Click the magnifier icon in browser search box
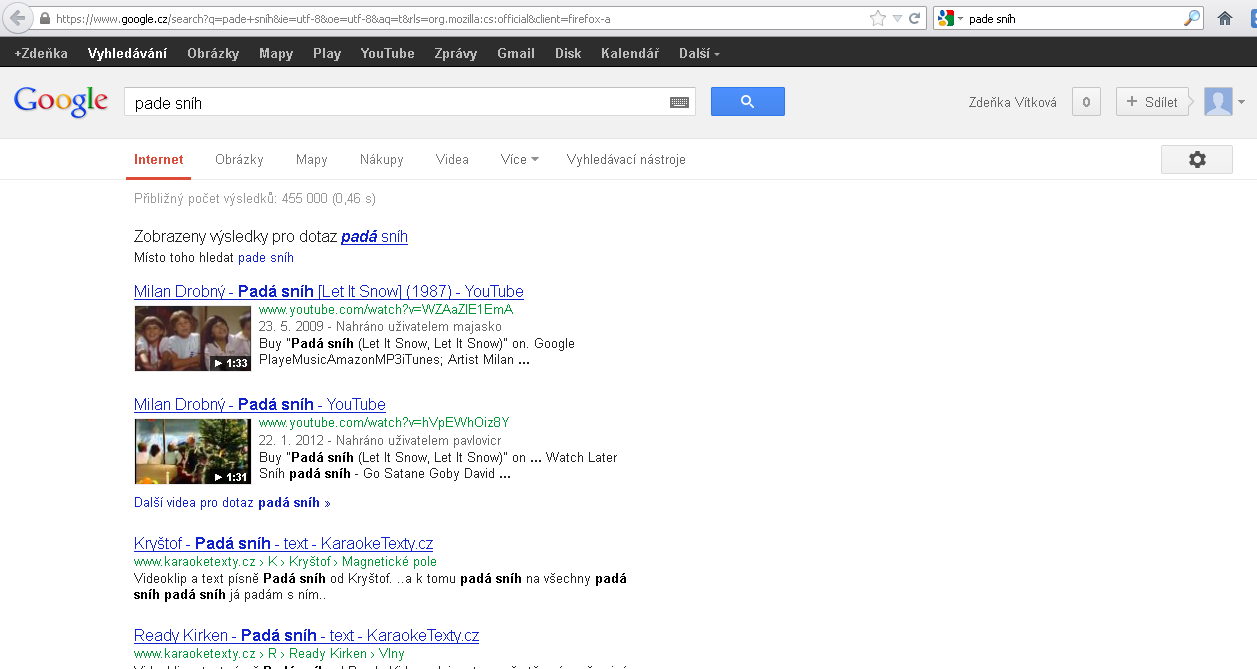 tap(1191, 18)
